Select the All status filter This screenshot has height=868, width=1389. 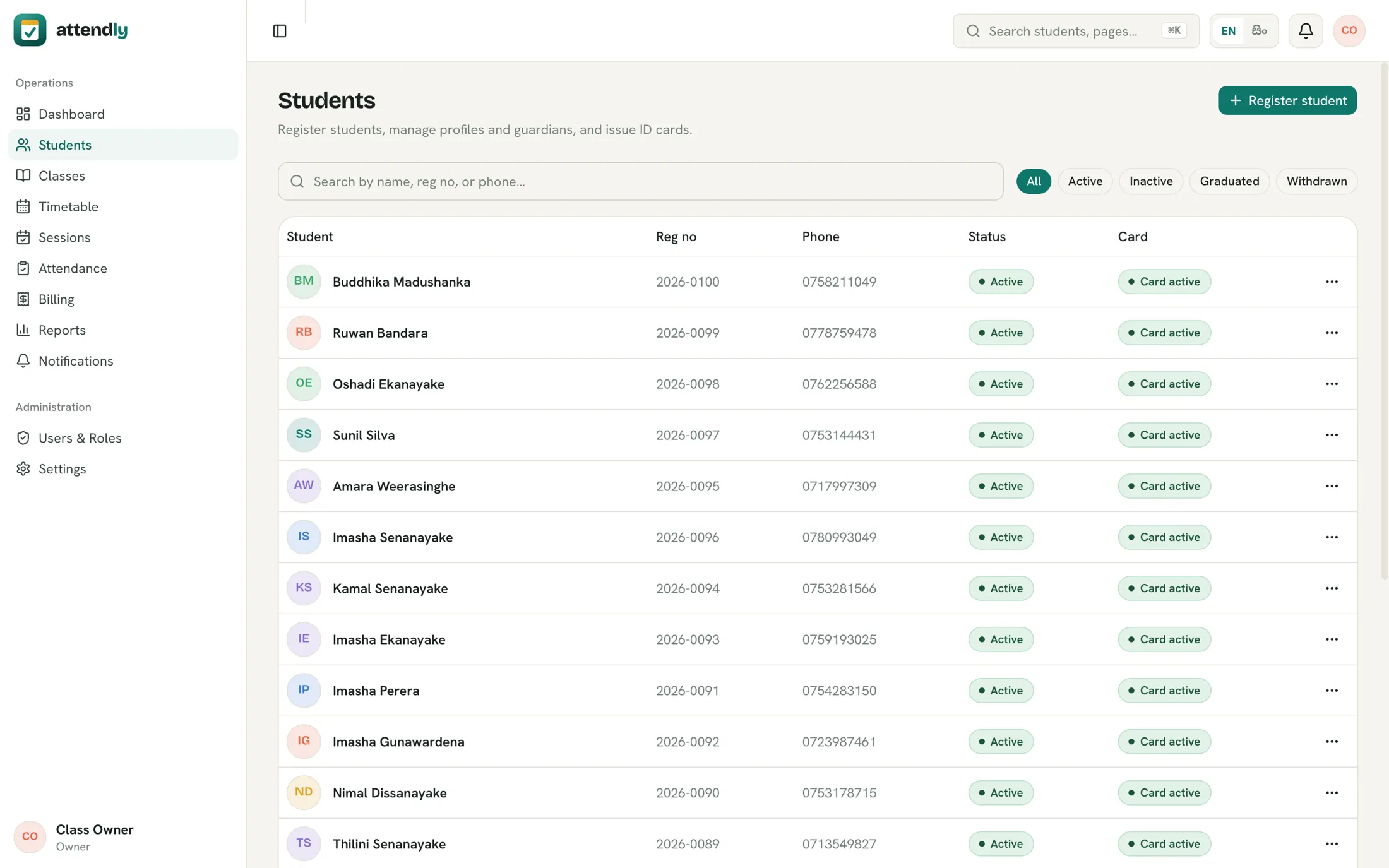[1034, 181]
